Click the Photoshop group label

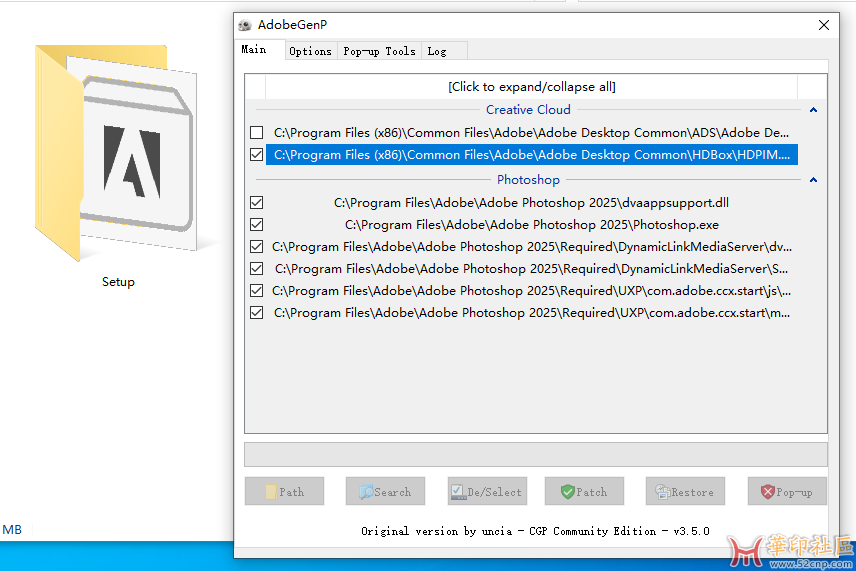pyautogui.click(x=528, y=180)
